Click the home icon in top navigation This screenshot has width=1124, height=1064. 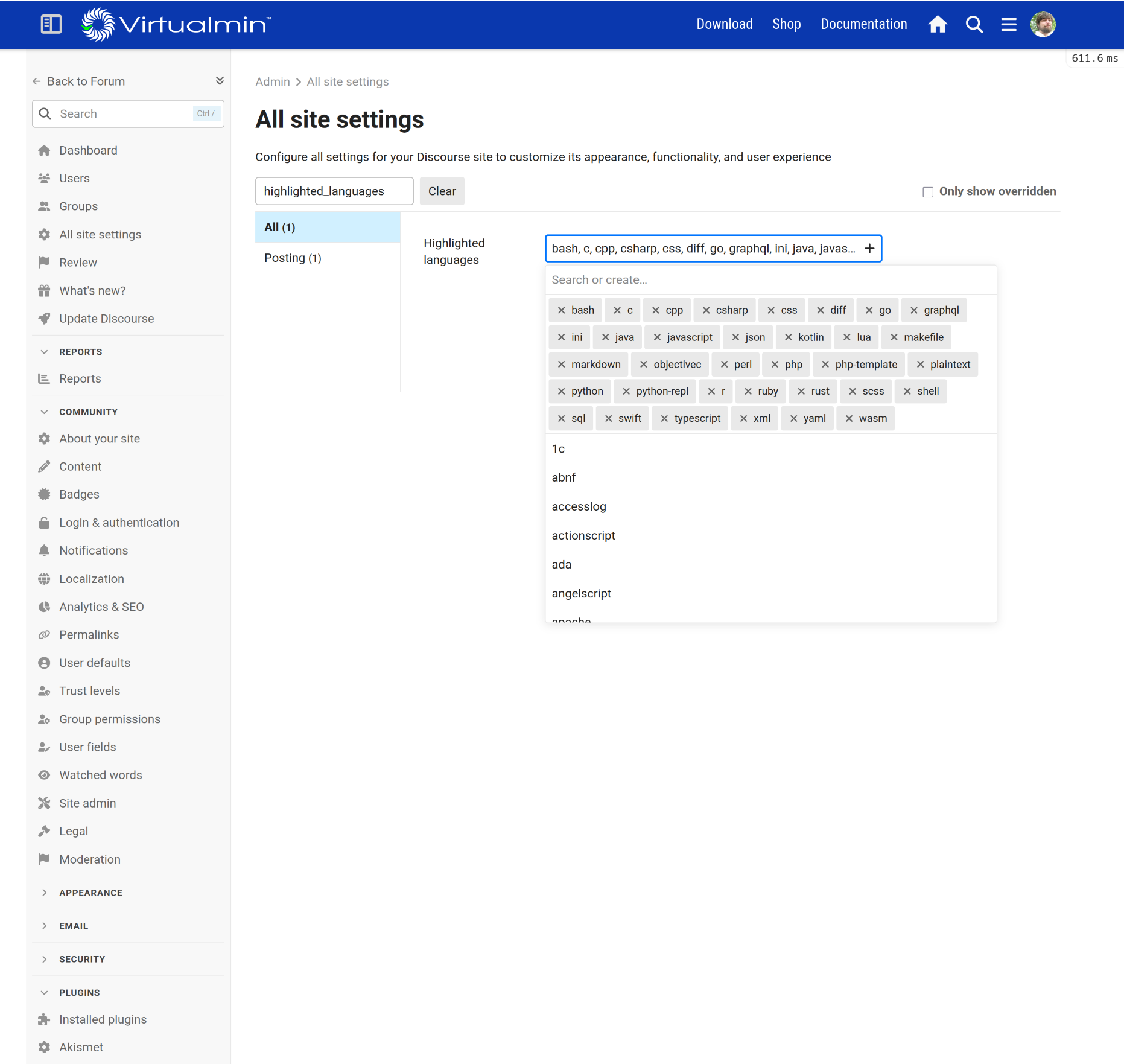pos(938,24)
